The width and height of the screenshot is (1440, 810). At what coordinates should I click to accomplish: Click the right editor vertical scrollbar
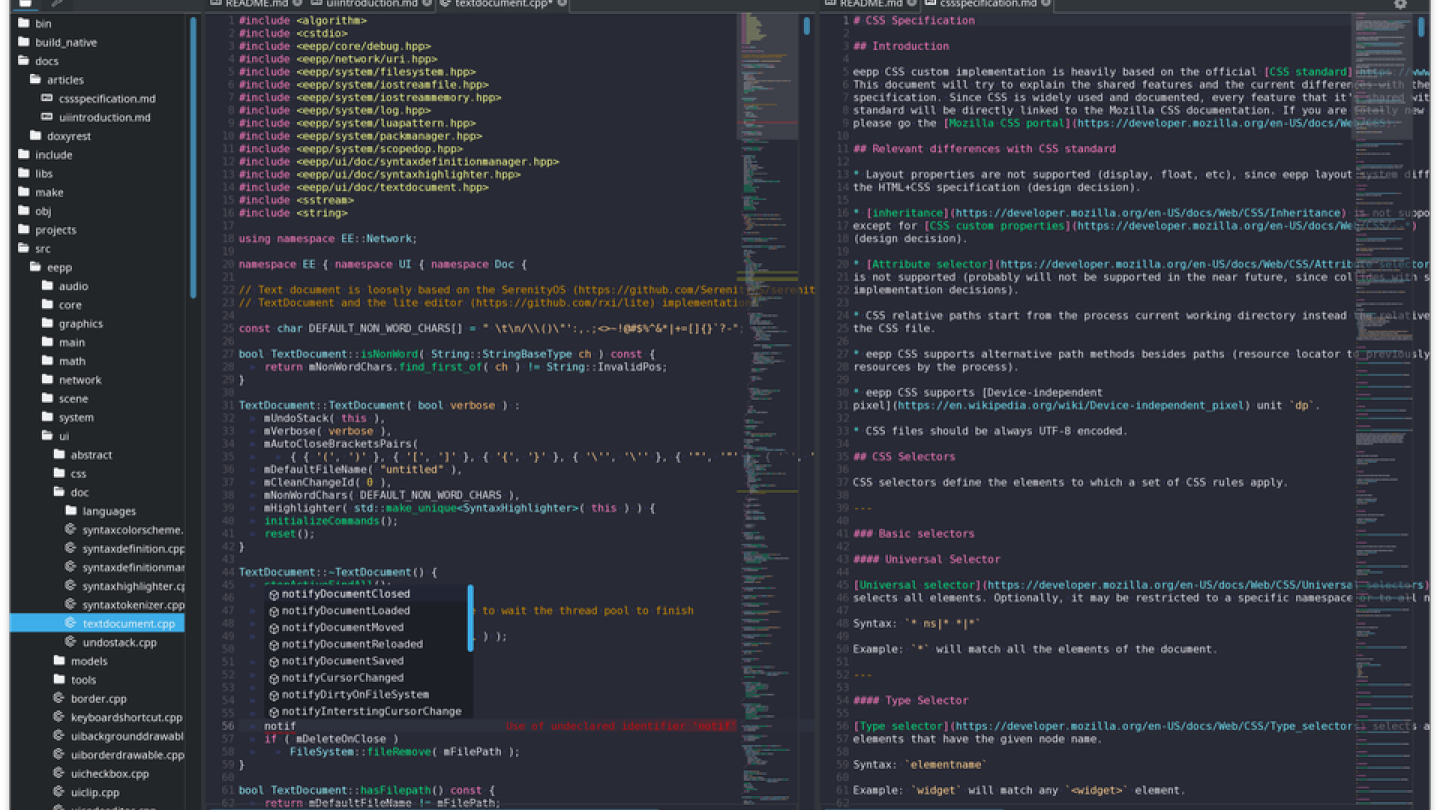1421,26
